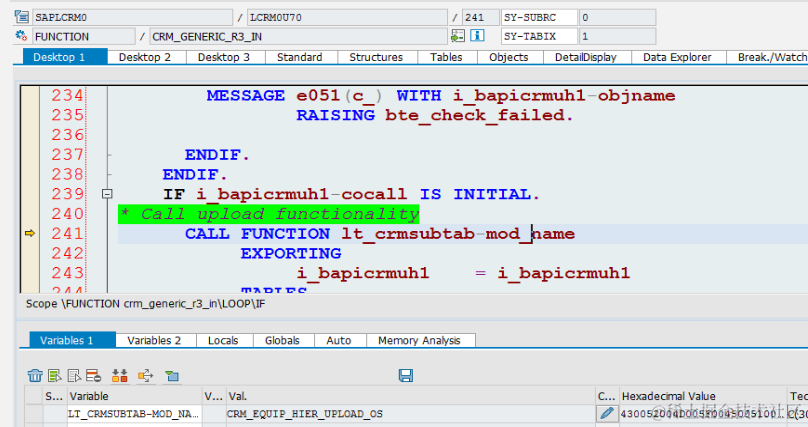Click the trash can delete variables icon
The width and height of the screenshot is (808, 427).
click(x=35, y=375)
